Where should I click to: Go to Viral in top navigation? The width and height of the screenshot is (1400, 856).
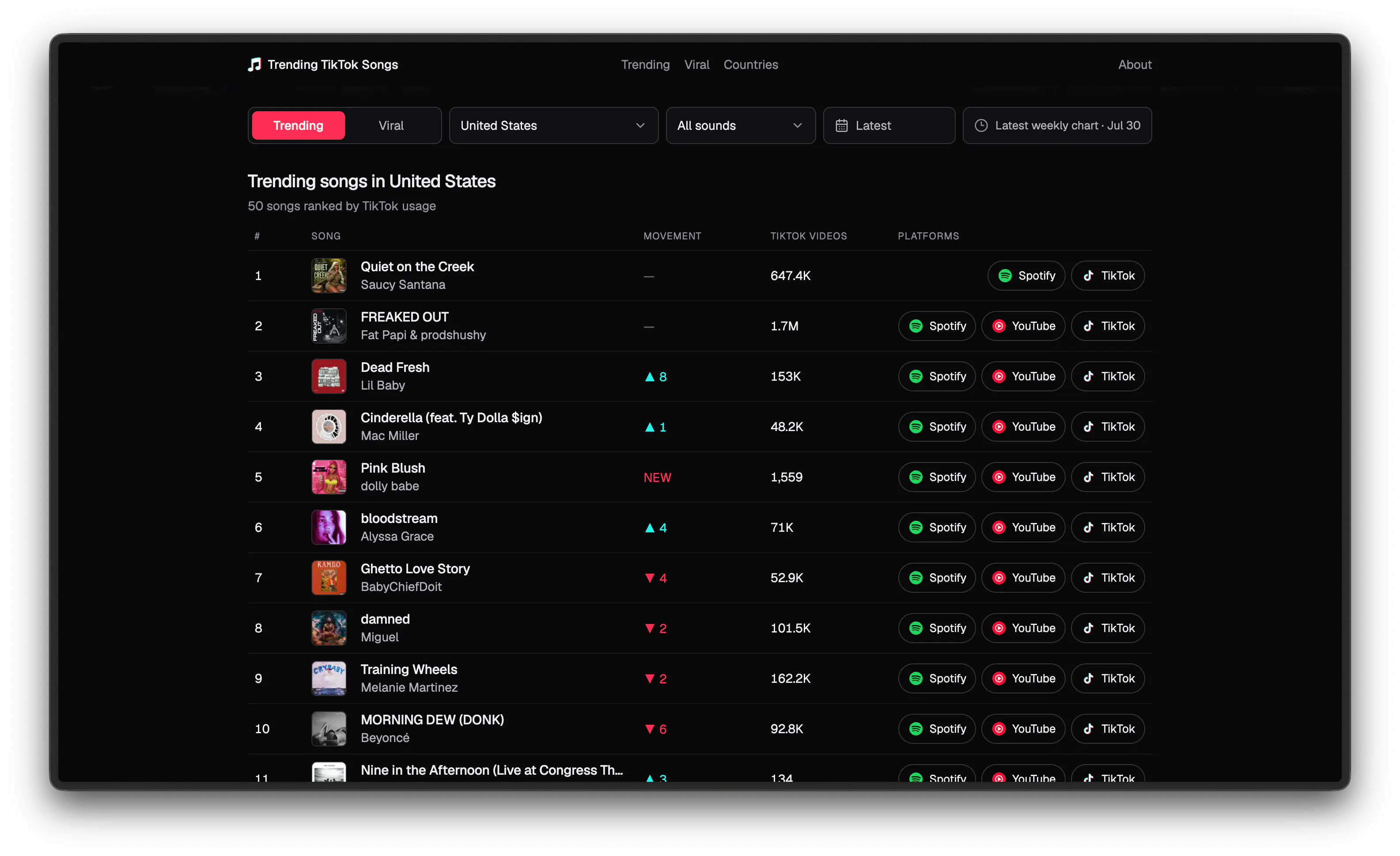696,65
